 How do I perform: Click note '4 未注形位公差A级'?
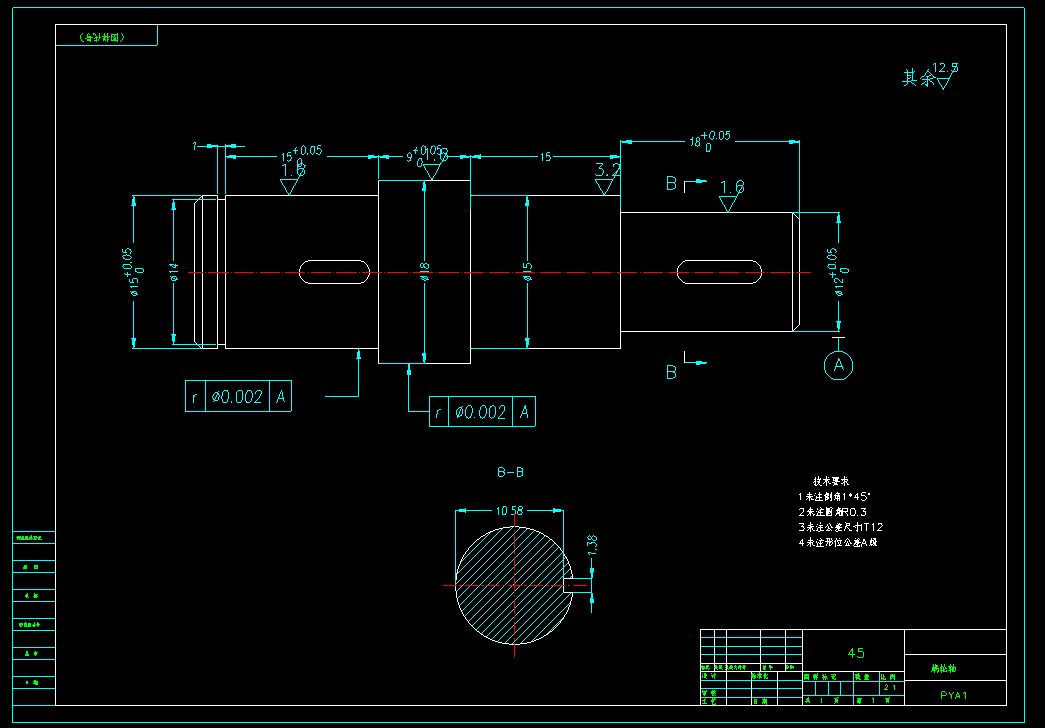coord(838,543)
